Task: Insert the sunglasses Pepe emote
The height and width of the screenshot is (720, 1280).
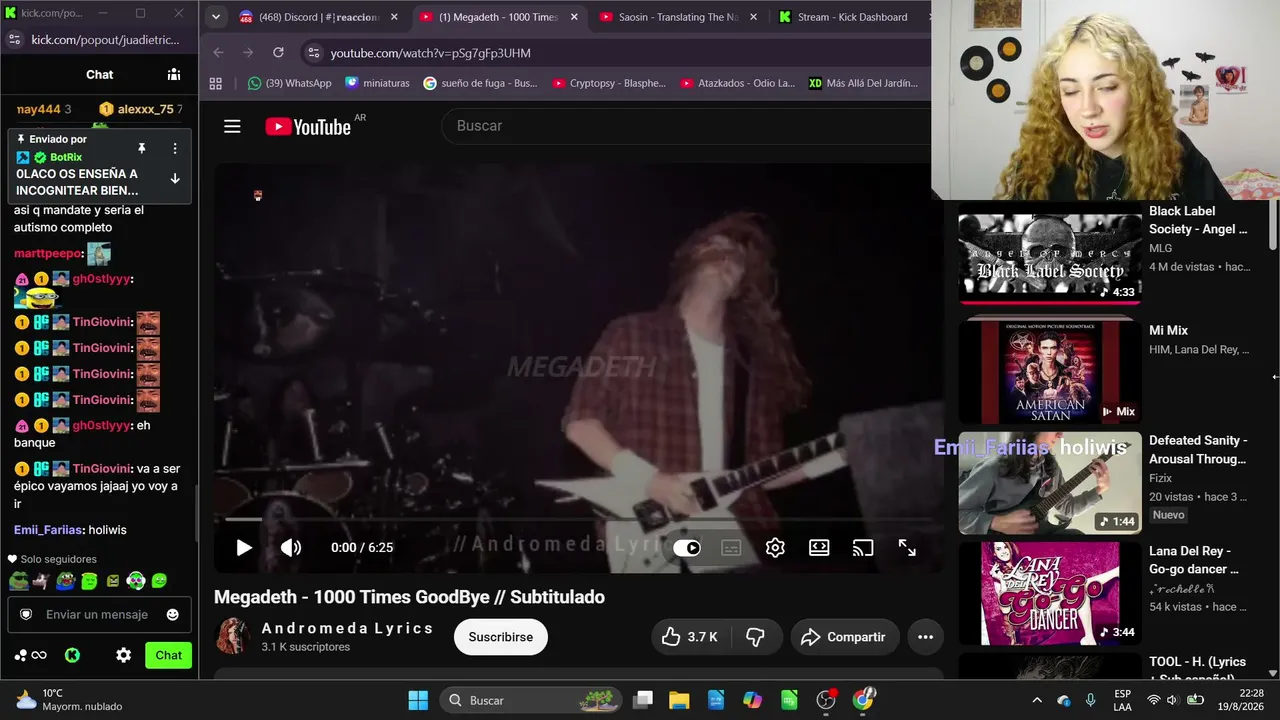Action: coord(19,580)
